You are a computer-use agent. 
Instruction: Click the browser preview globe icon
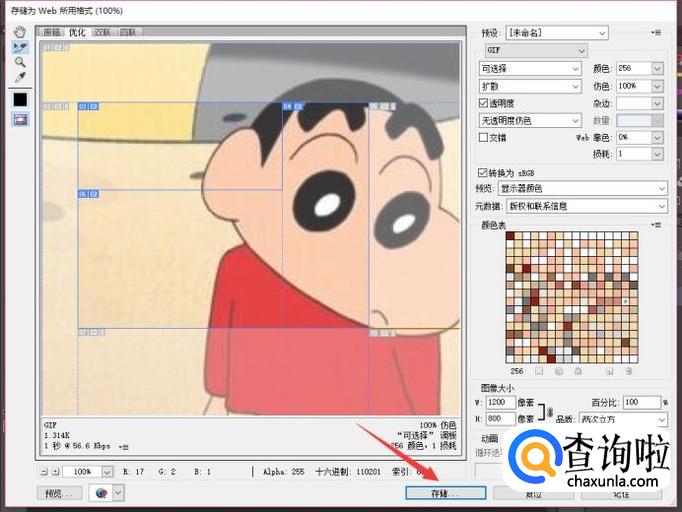coord(101,493)
